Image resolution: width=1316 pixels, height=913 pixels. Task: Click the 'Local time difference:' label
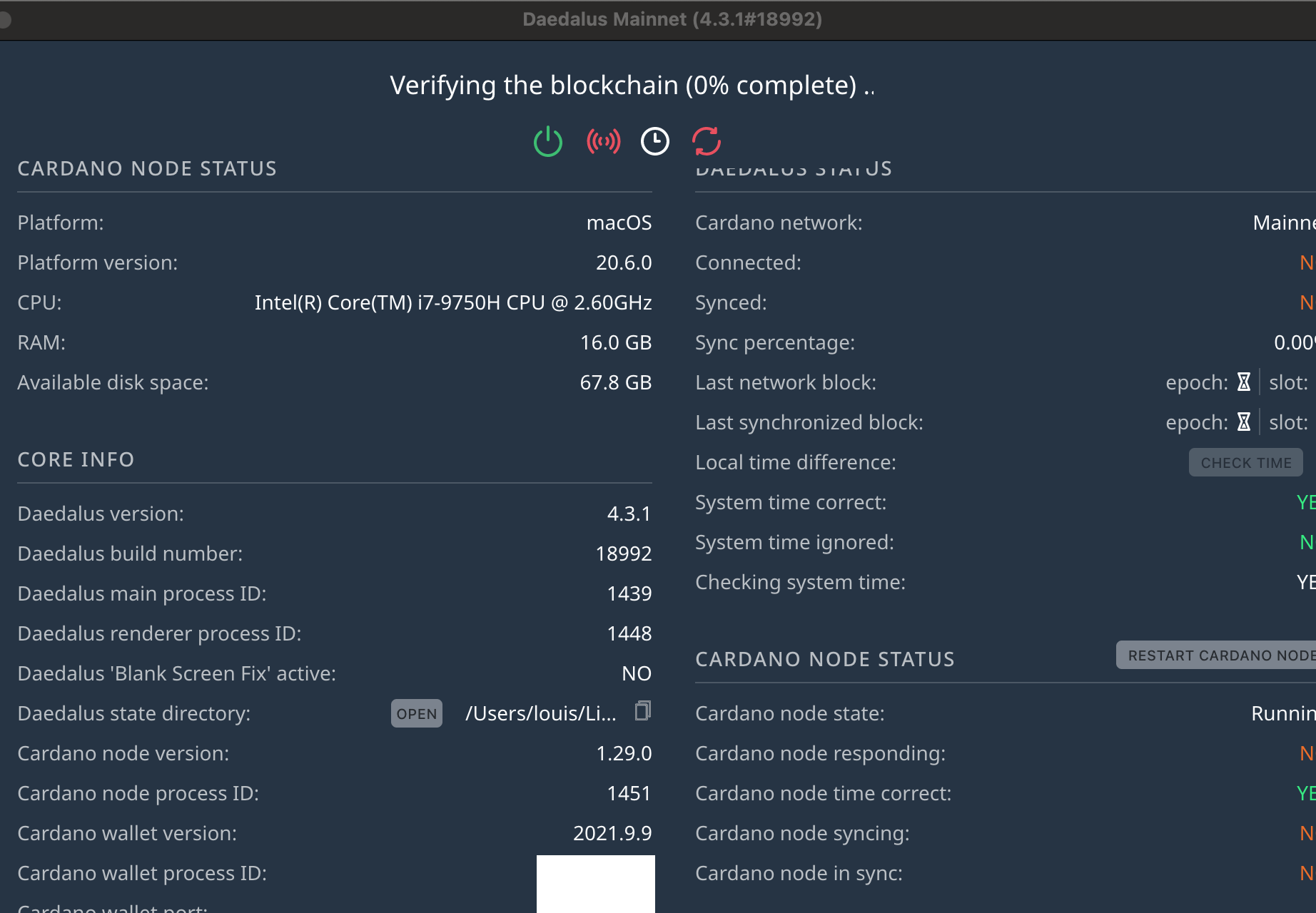796,462
